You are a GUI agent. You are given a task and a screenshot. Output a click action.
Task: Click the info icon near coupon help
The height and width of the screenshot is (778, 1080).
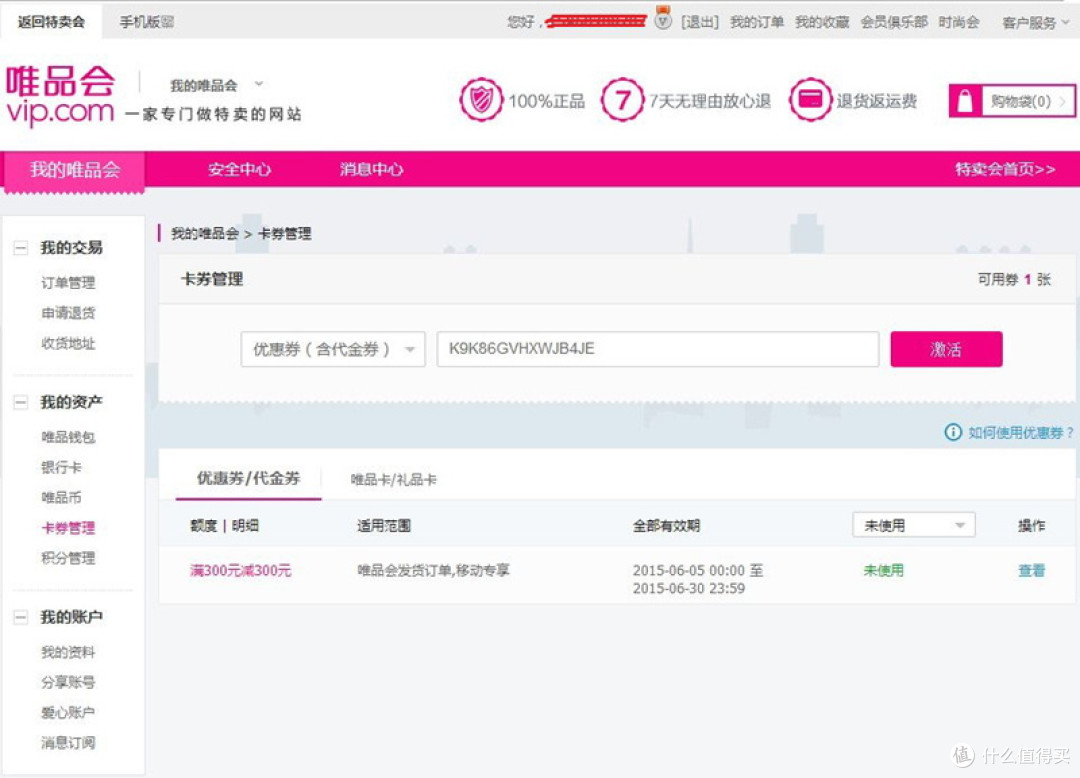pyautogui.click(x=953, y=432)
